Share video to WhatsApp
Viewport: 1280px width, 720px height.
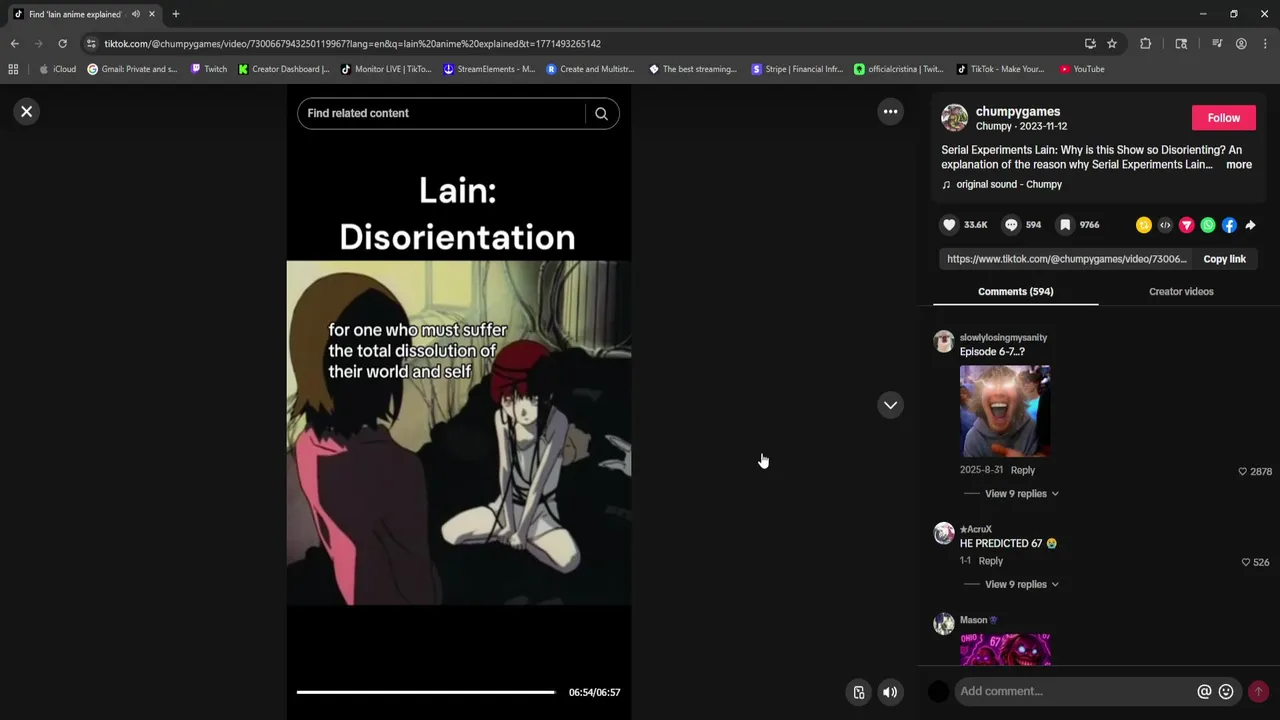coord(1208,225)
